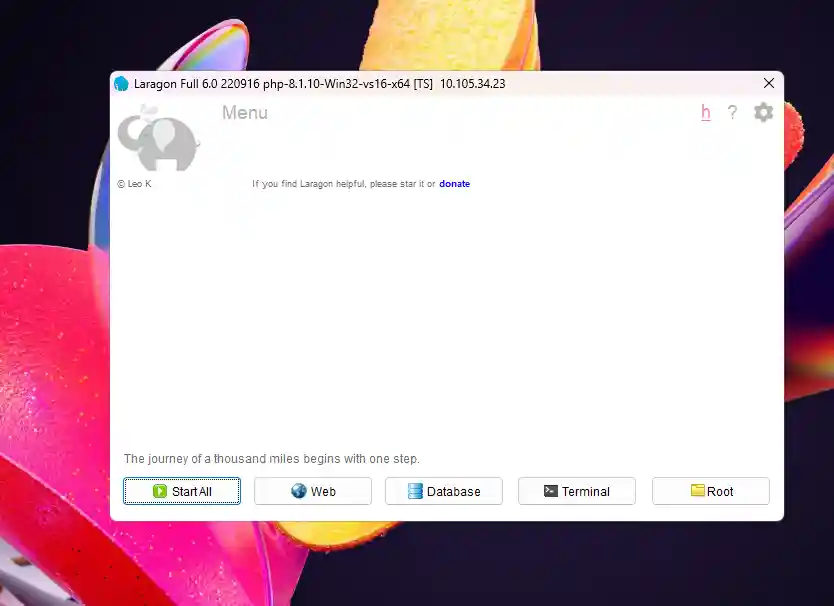The image size is (834, 606).
Task: Open the Database button
Action: coord(444,491)
